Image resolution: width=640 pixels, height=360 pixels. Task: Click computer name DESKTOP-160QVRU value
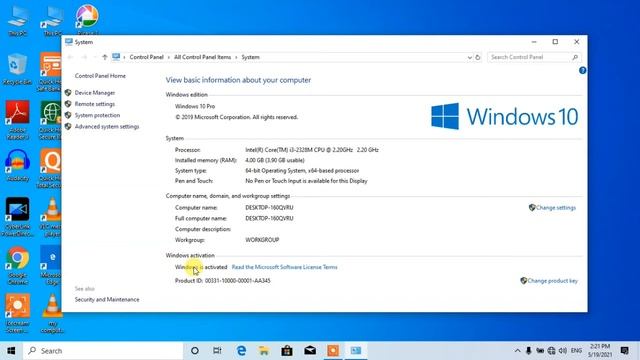(269, 208)
